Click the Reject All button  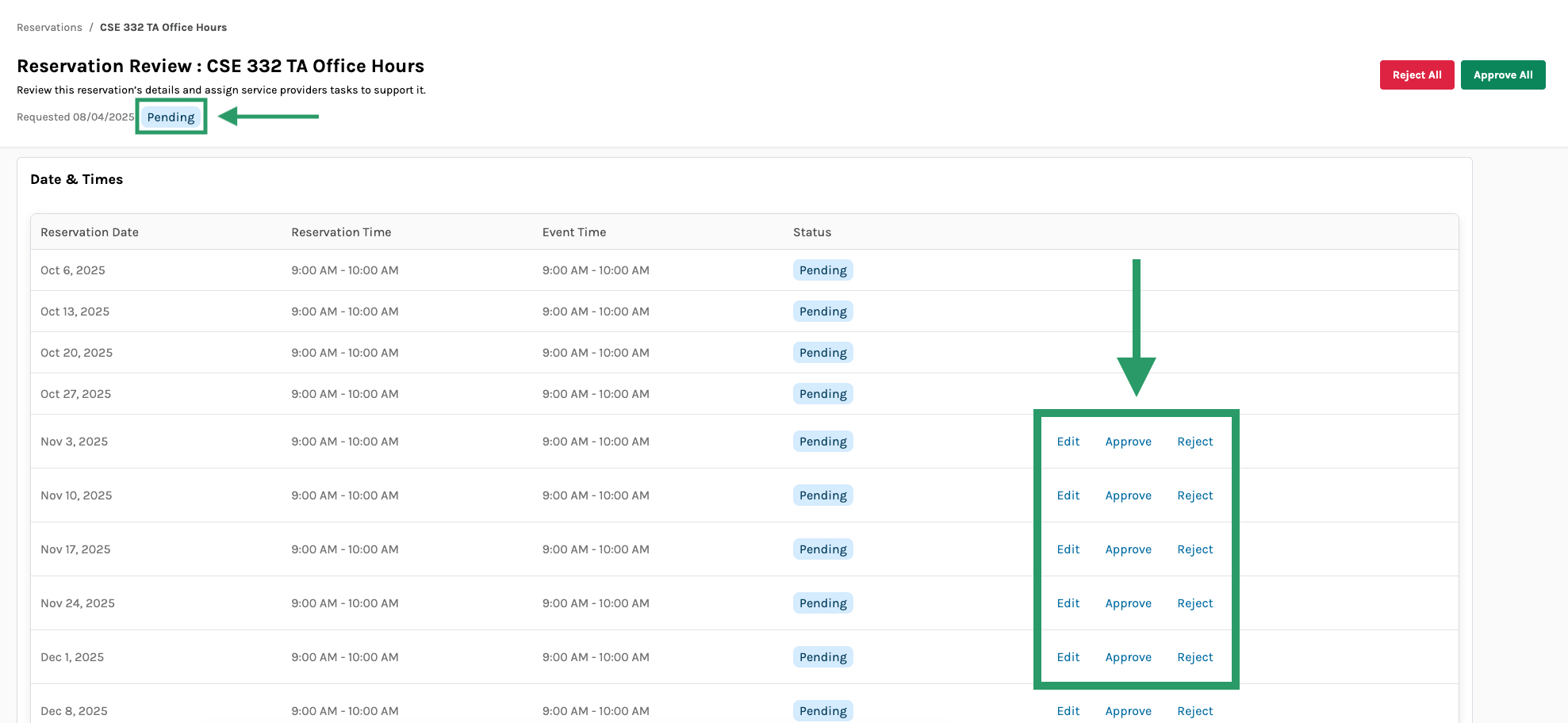coord(1416,75)
